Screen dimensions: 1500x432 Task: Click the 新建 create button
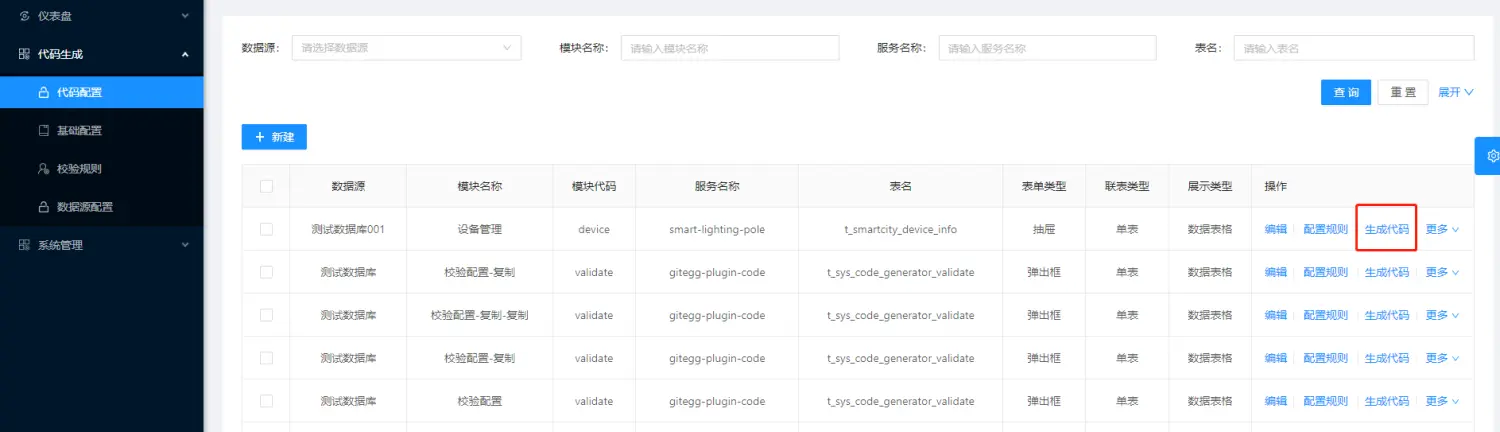point(274,137)
